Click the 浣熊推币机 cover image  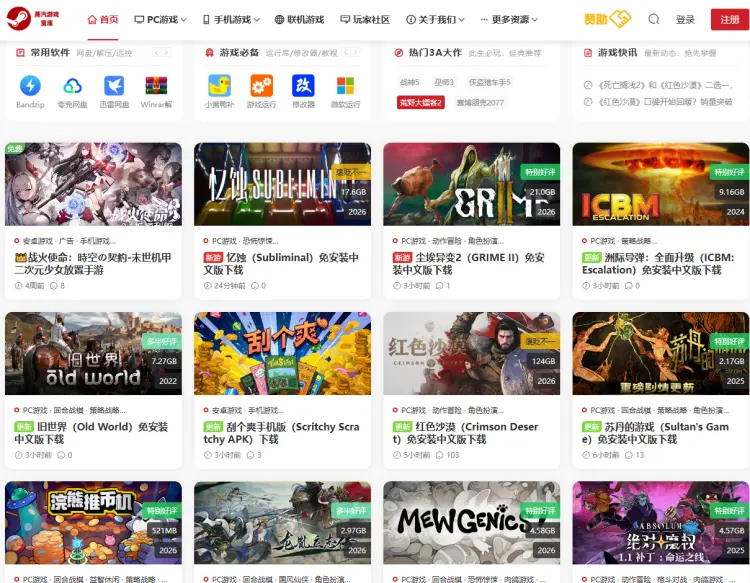[x=93, y=523]
